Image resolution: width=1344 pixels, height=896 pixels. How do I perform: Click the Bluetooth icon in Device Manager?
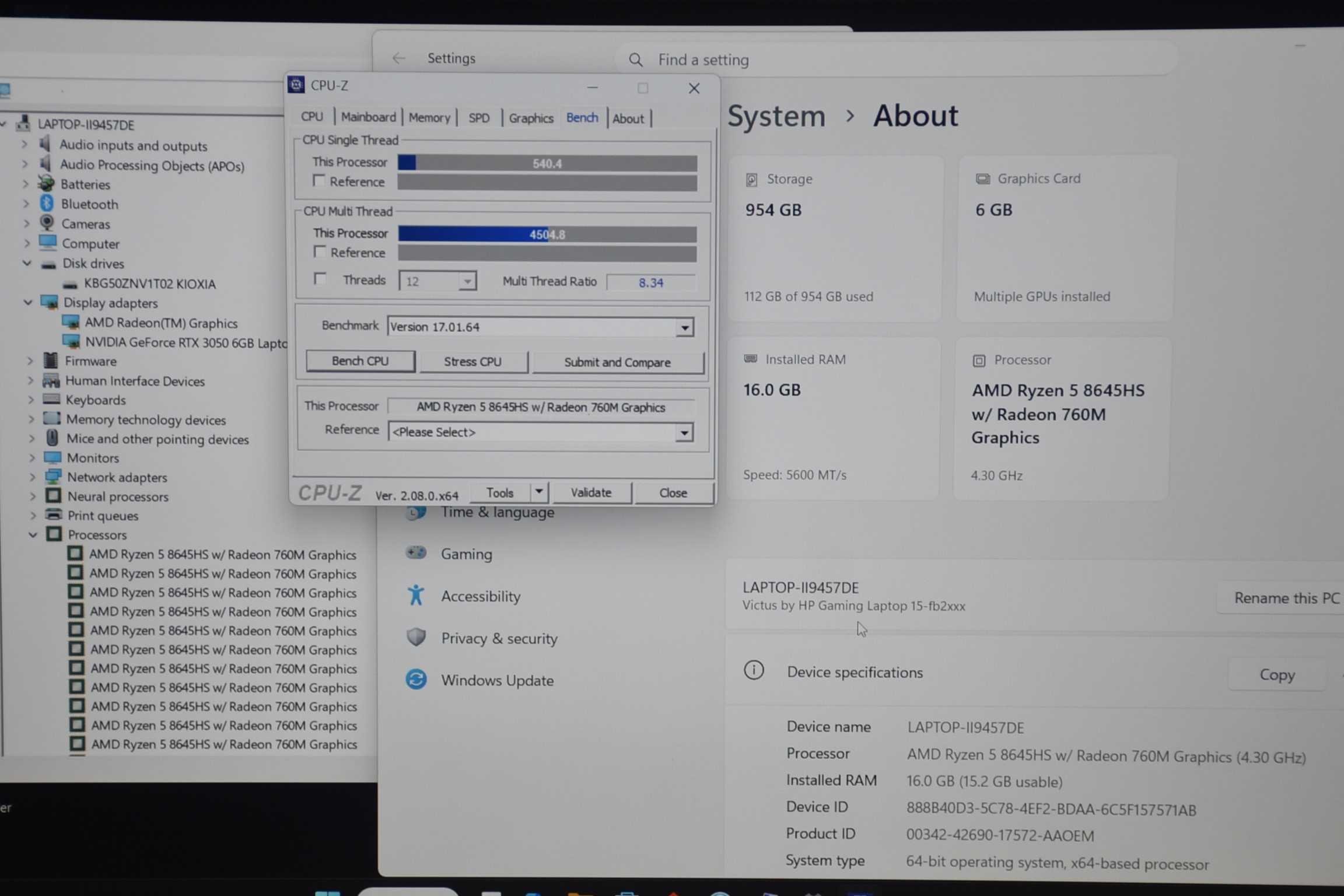click(x=47, y=204)
